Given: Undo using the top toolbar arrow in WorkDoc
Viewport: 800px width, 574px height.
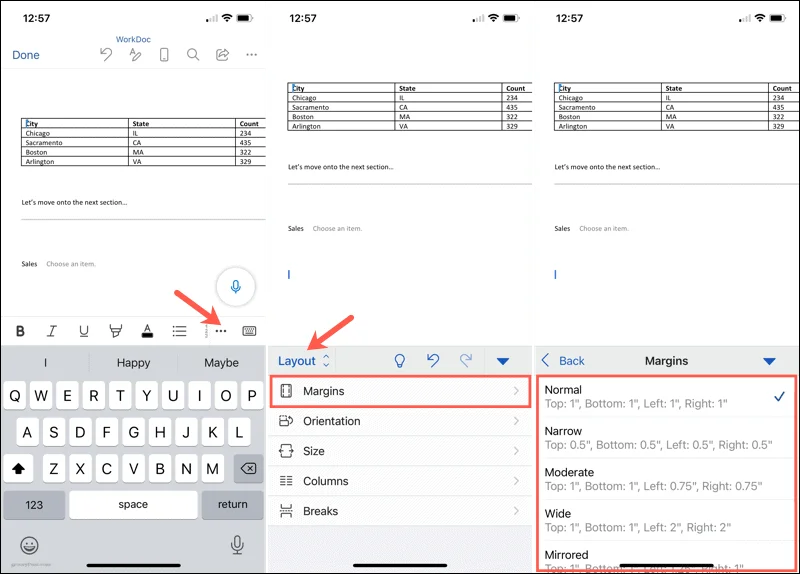Looking at the screenshot, I should (106, 54).
